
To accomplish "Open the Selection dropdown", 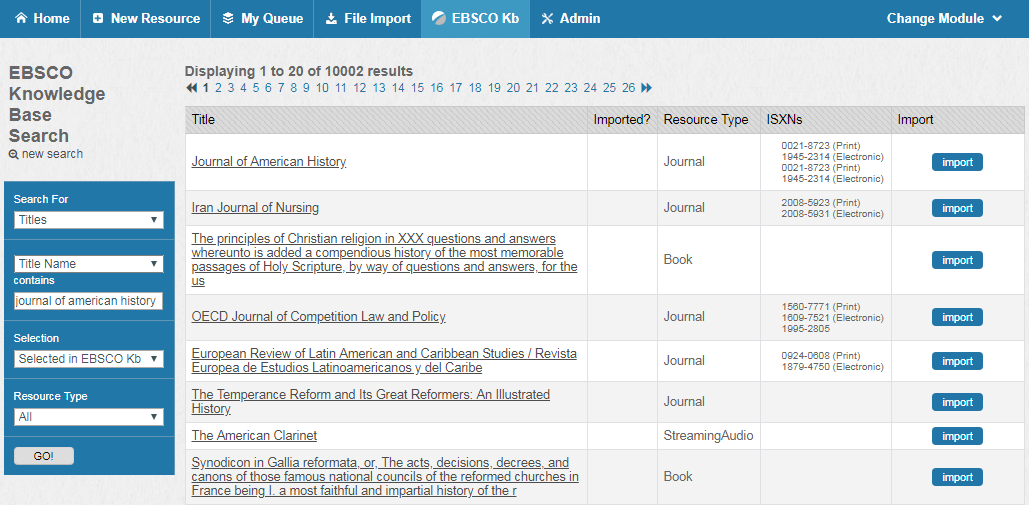I will click(89, 359).
